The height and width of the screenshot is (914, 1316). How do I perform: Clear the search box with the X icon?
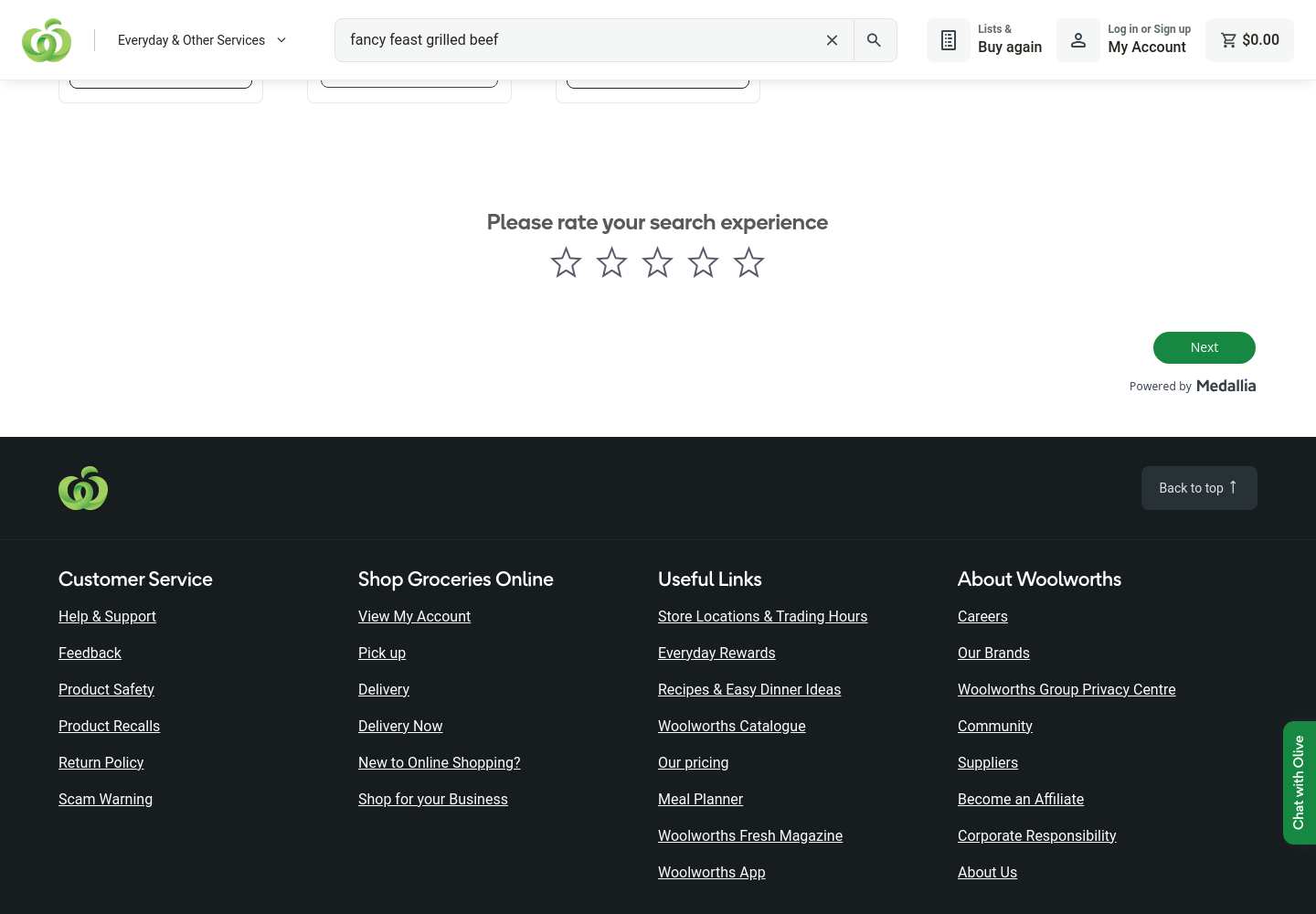[x=832, y=40]
